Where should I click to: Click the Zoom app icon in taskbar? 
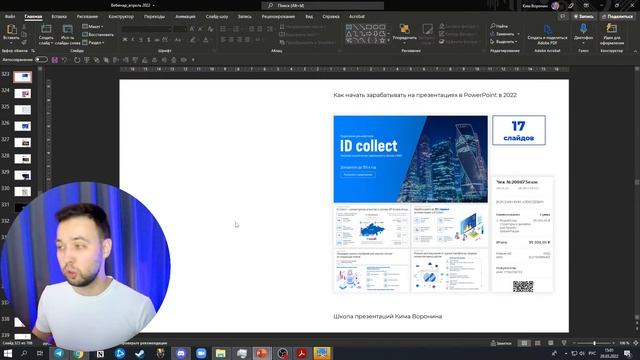[201, 353]
